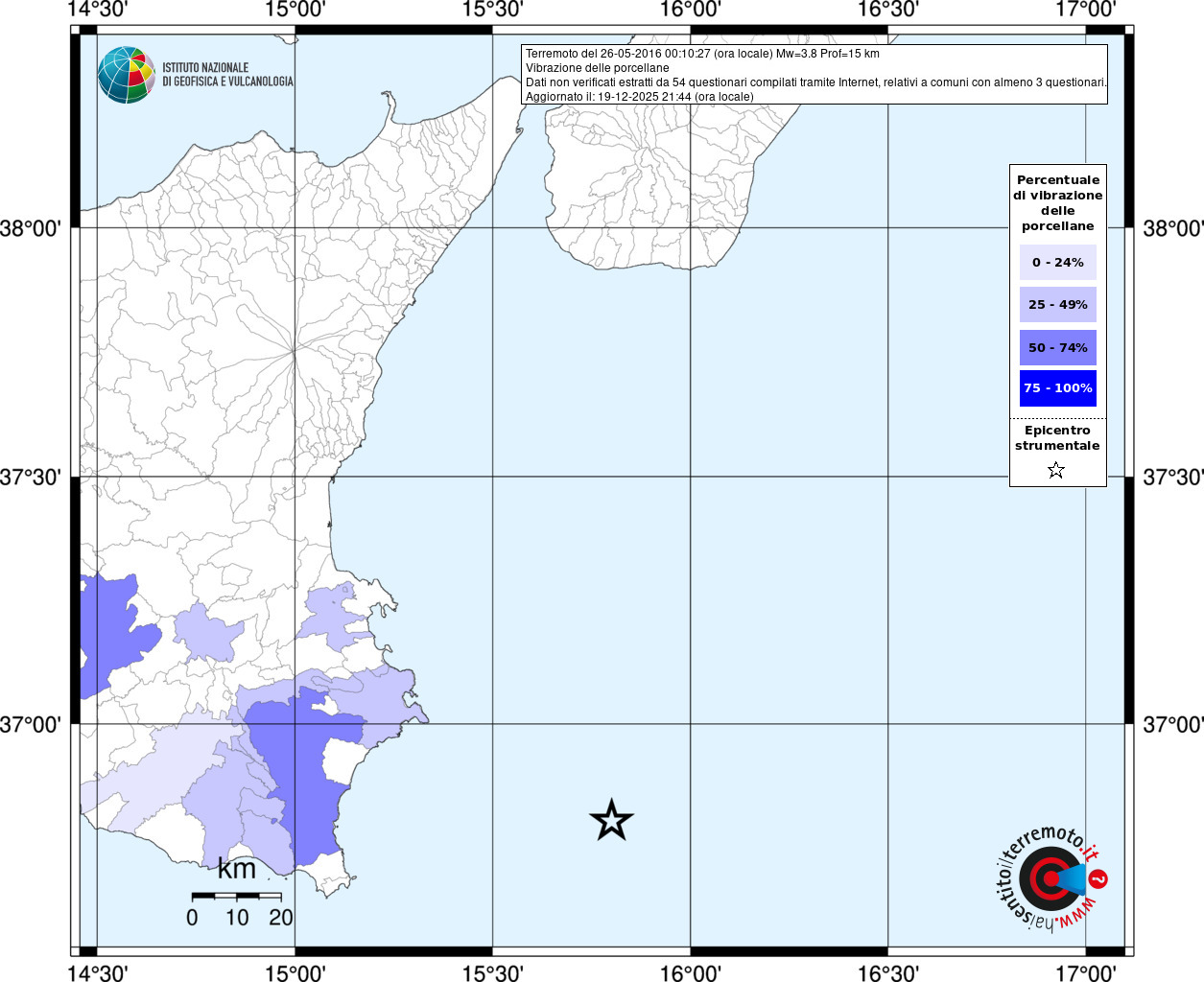
Task: Select the 50 - 74% legend swatch
Action: (1057, 348)
